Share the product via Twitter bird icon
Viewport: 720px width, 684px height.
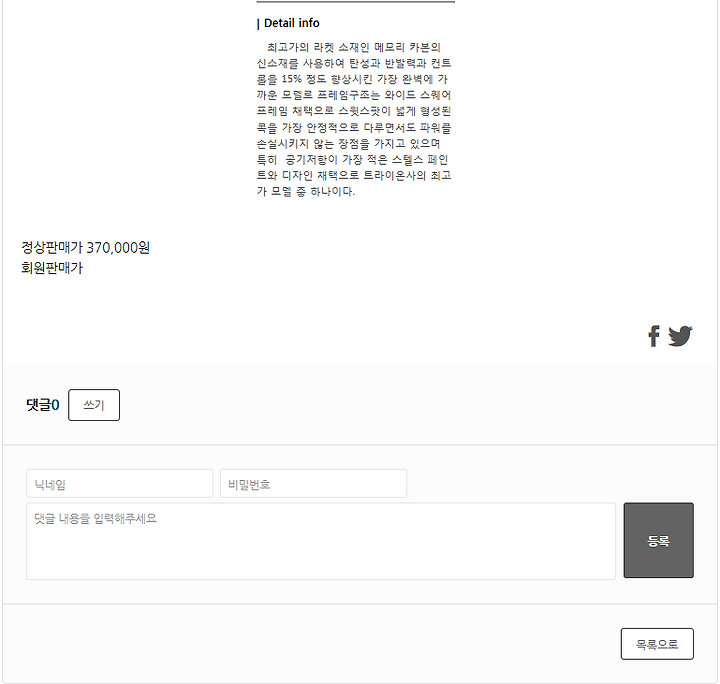pyautogui.click(x=680, y=336)
